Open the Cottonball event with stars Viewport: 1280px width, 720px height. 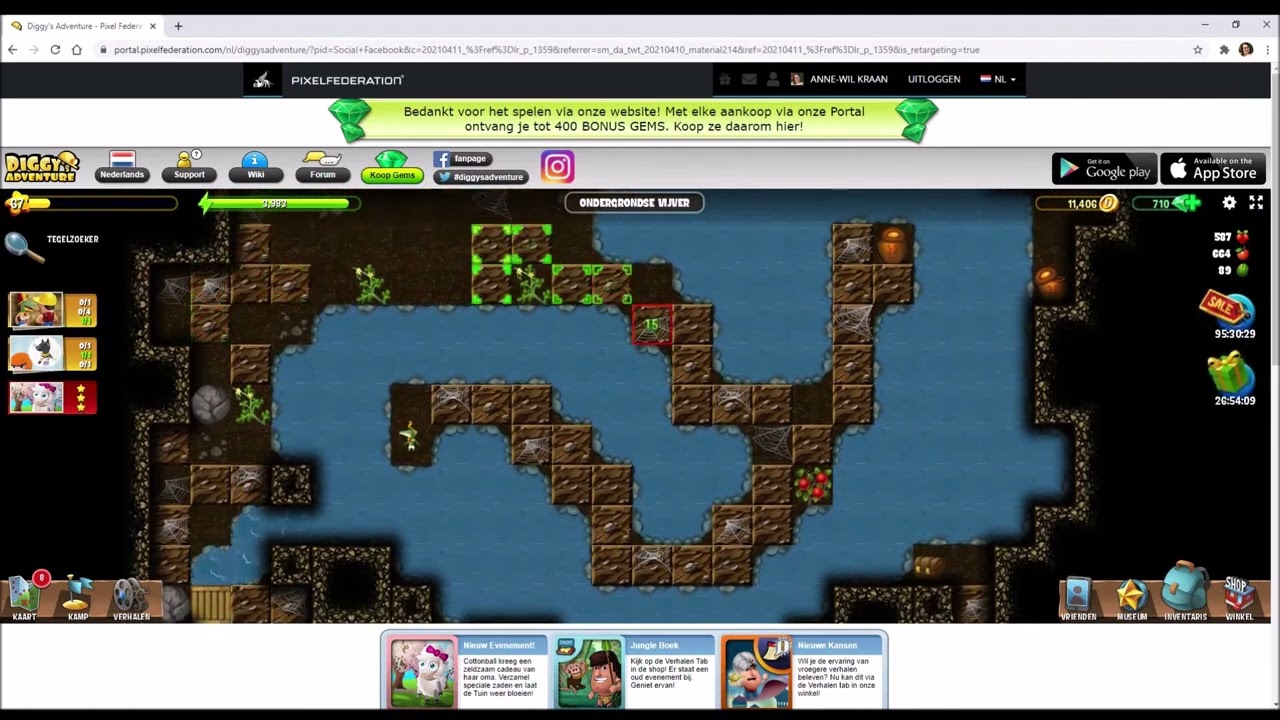point(52,397)
